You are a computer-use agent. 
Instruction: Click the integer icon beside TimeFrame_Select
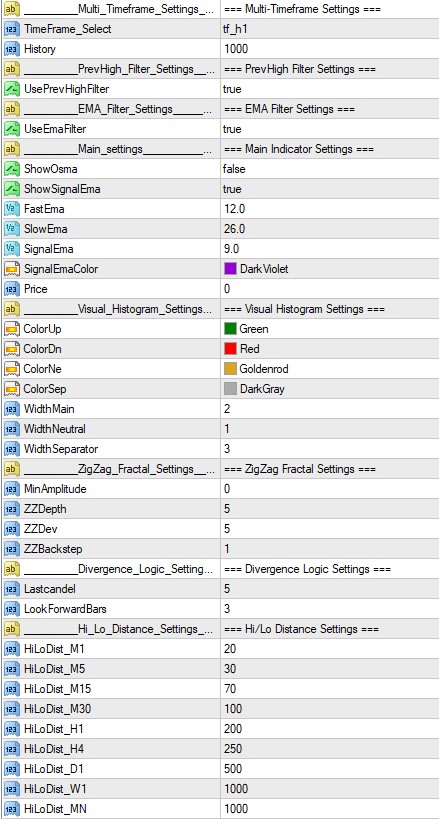point(11,29)
